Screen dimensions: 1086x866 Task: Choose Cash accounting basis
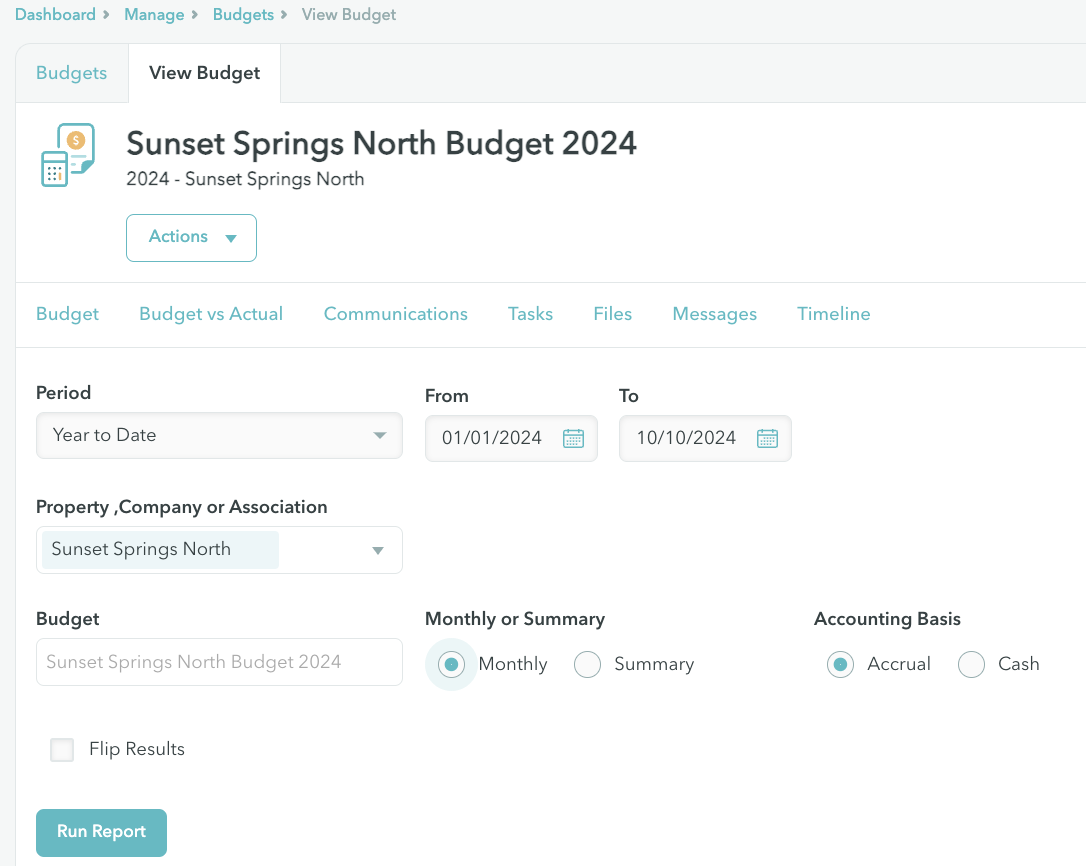point(971,664)
